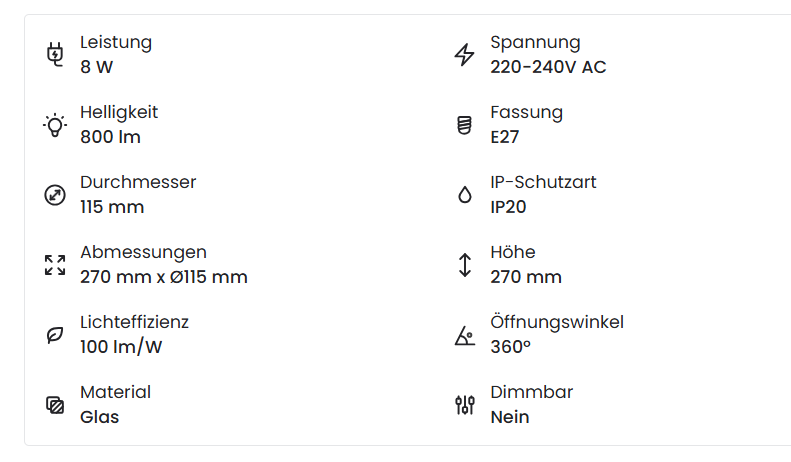This screenshot has height=462, width=791.
Task: Select the 220-240V AC voltage value
Action: pos(548,67)
